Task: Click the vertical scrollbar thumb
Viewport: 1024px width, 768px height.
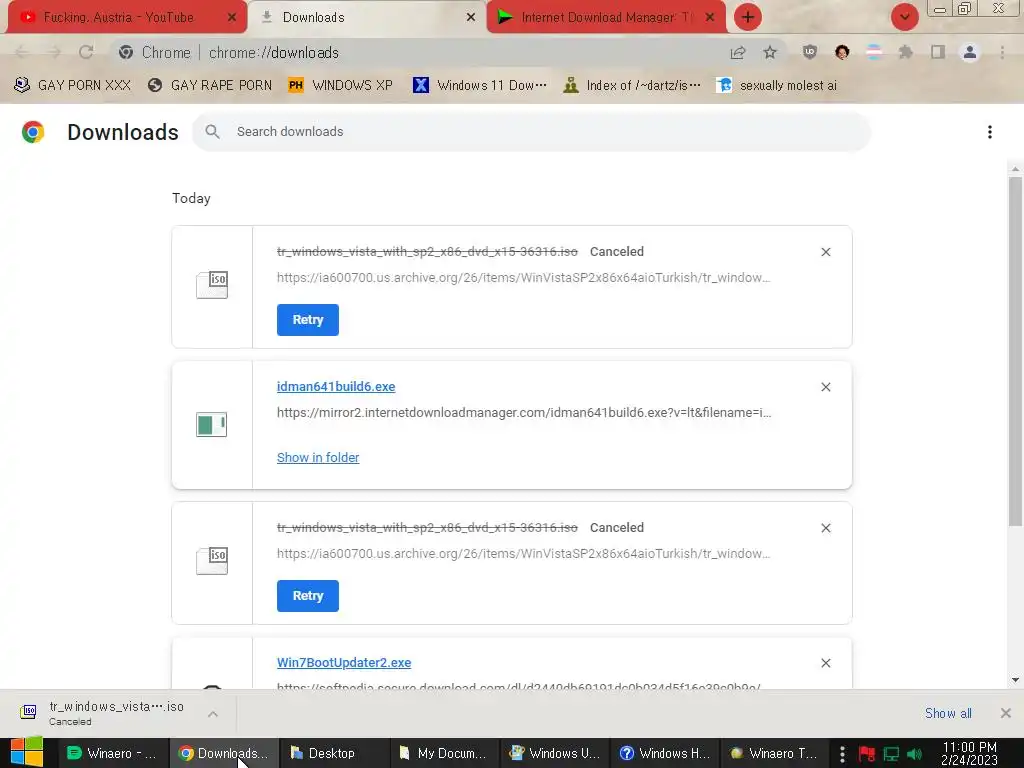Action: pos(1015,351)
